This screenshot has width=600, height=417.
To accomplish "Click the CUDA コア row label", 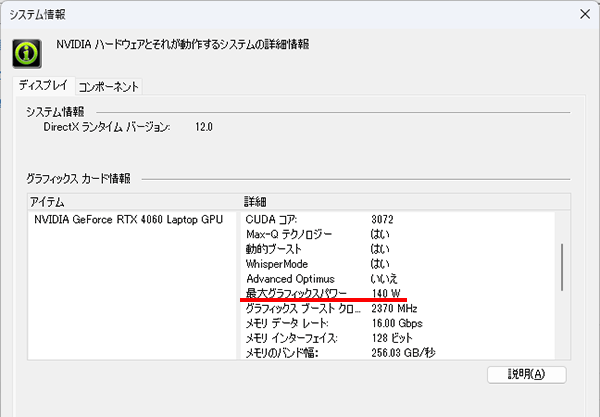I will (271, 220).
